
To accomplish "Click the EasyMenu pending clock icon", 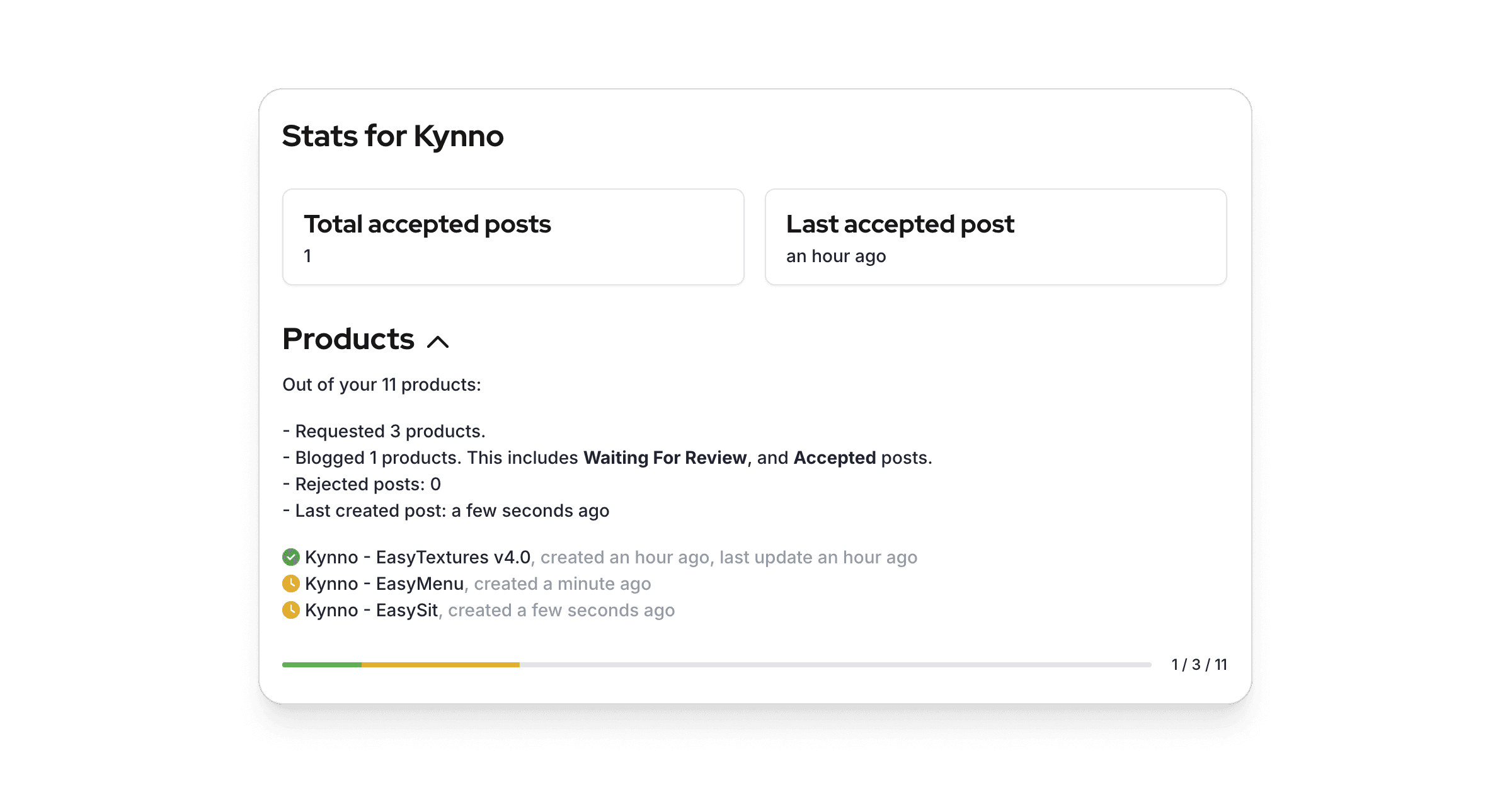I will point(290,584).
